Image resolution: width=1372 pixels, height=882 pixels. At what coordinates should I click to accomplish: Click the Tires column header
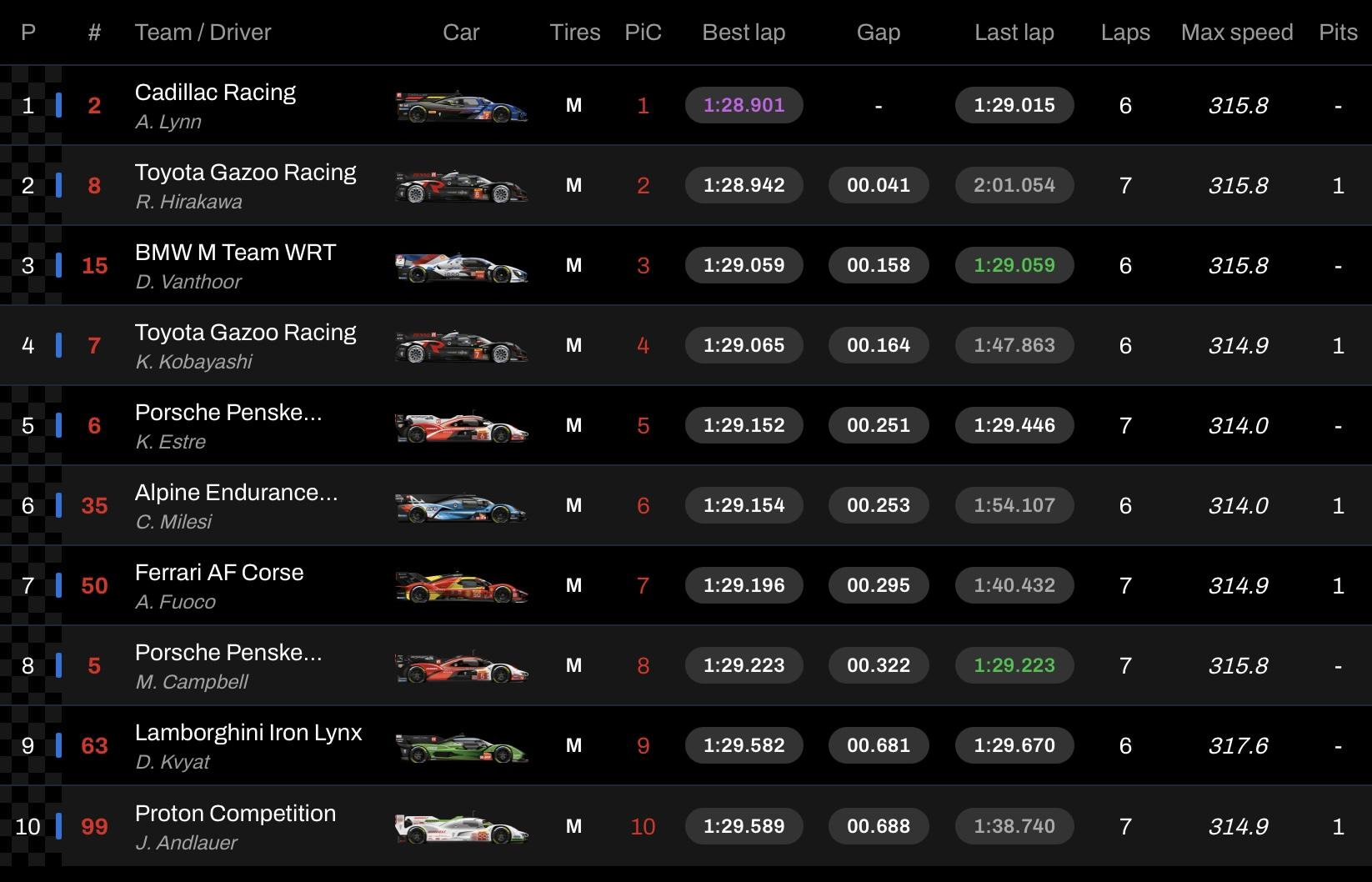(x=575, y=33)
